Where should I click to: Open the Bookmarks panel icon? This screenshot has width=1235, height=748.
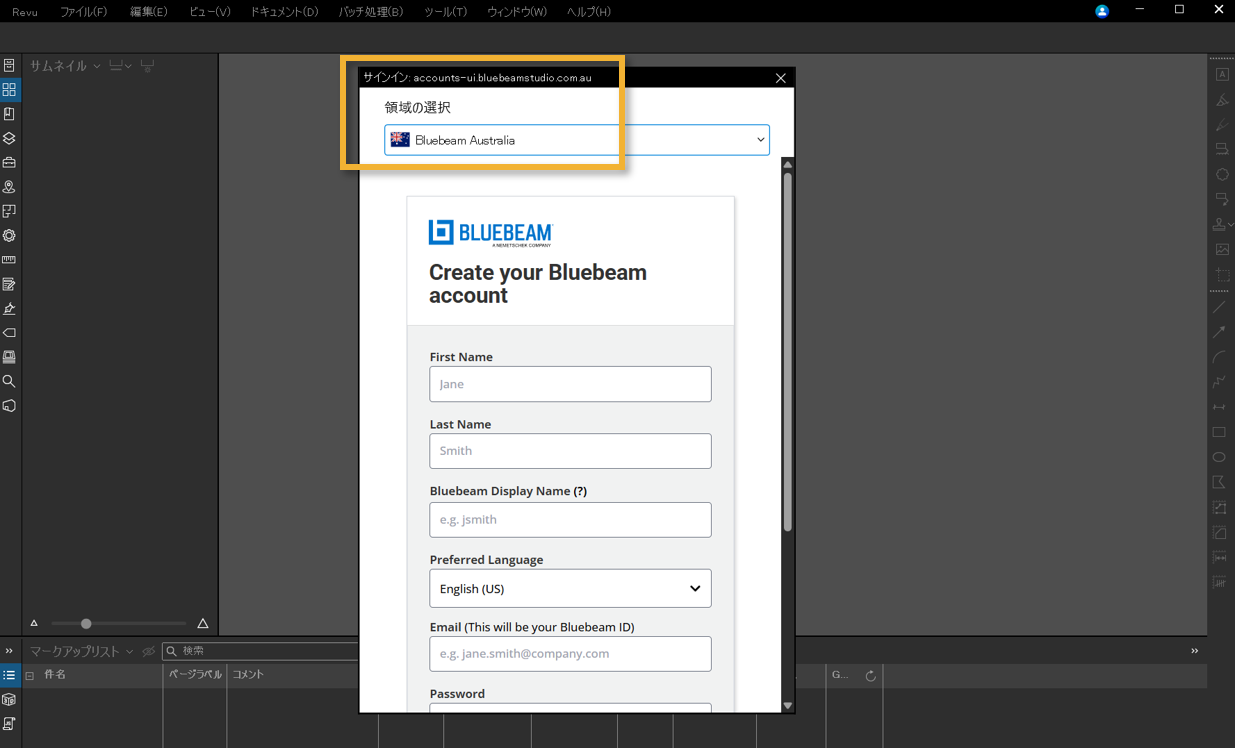point(9,114)
